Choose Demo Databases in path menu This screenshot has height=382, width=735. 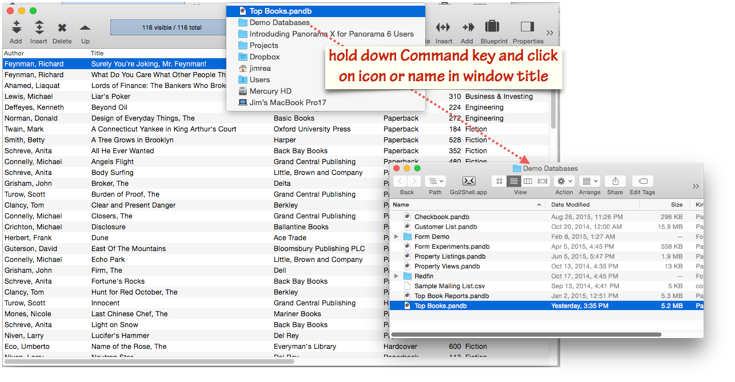pos(326,22)
